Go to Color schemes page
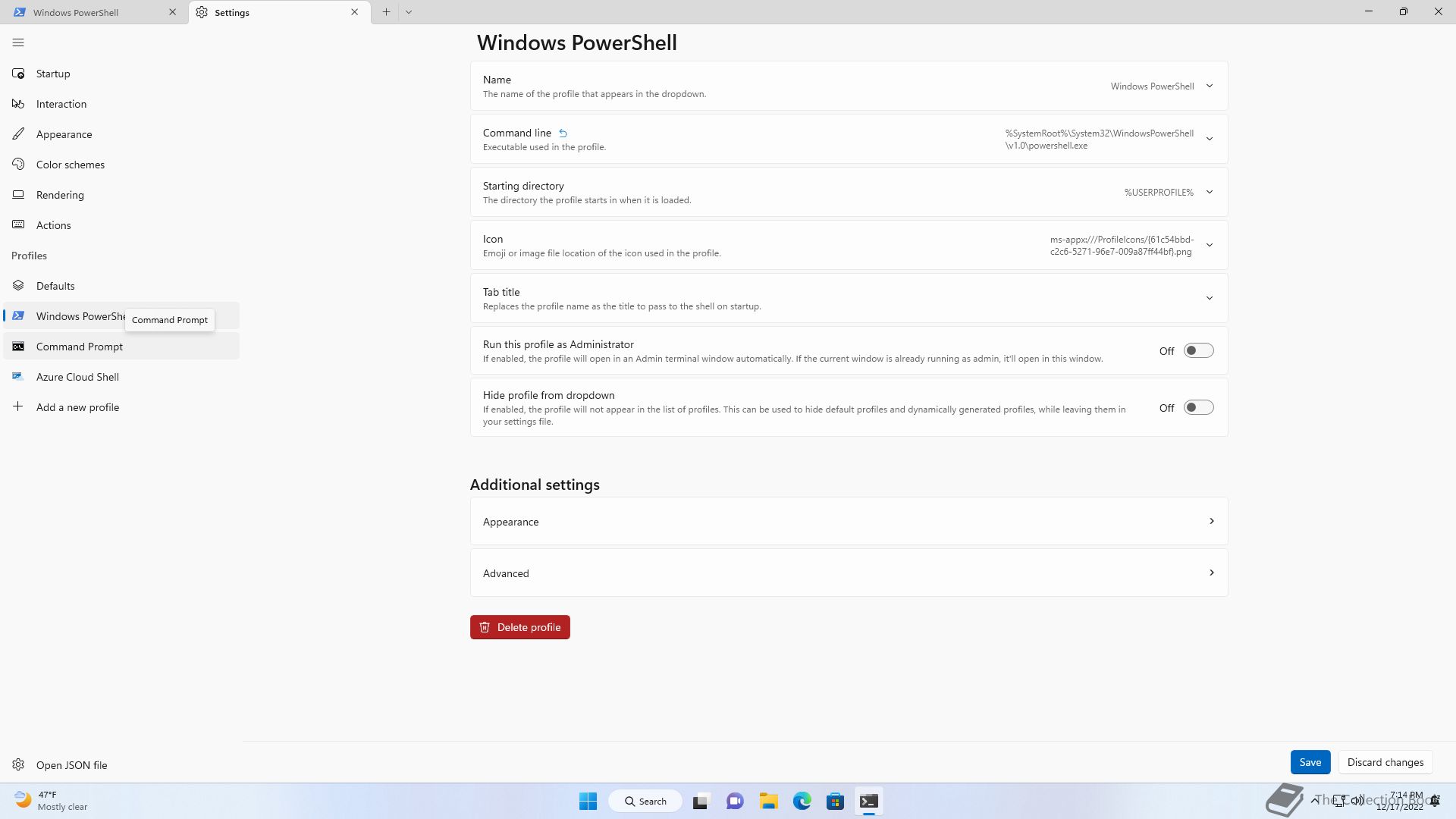The height and width of the screenshot is (819, 1456). tap(121, 165)
